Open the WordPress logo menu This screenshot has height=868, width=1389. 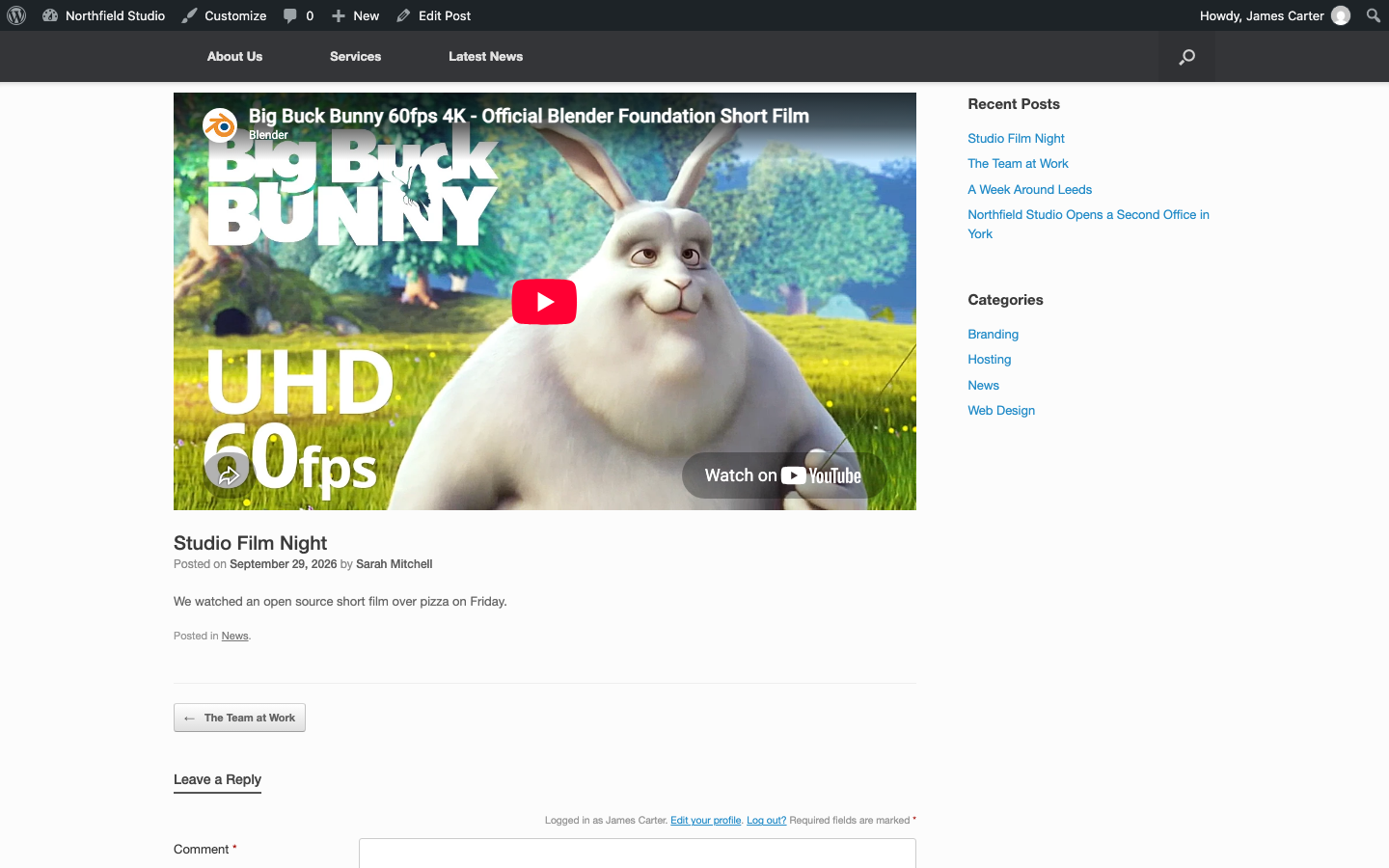click(x=16, y=15)
